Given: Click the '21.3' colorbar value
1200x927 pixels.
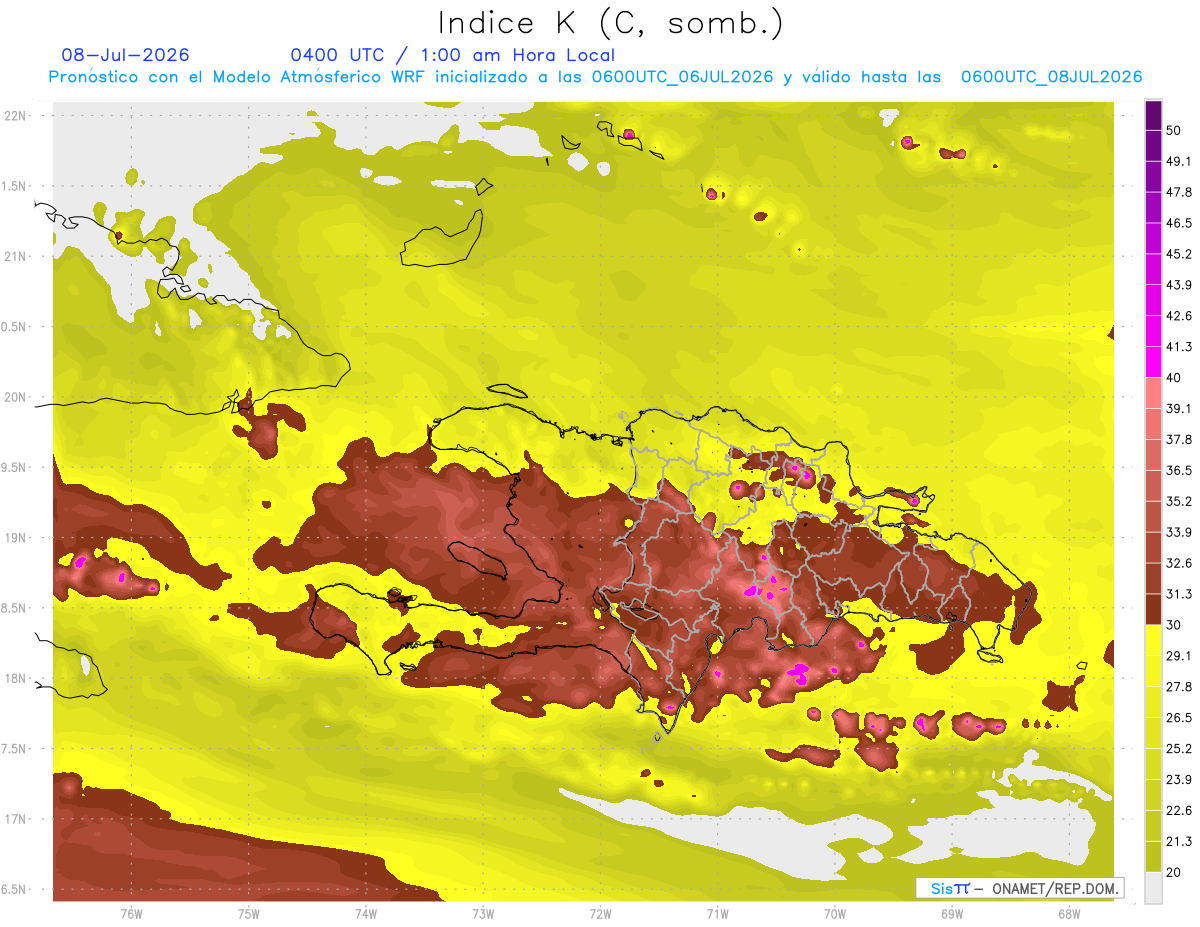Looking at the screenshot, I should point(1179,841).
